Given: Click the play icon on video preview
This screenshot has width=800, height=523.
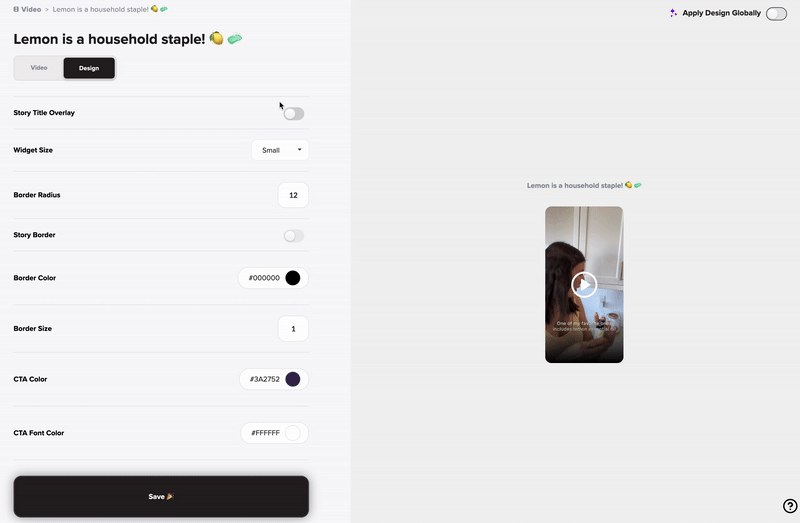Looking at the screenshot, I should [584, 284].
